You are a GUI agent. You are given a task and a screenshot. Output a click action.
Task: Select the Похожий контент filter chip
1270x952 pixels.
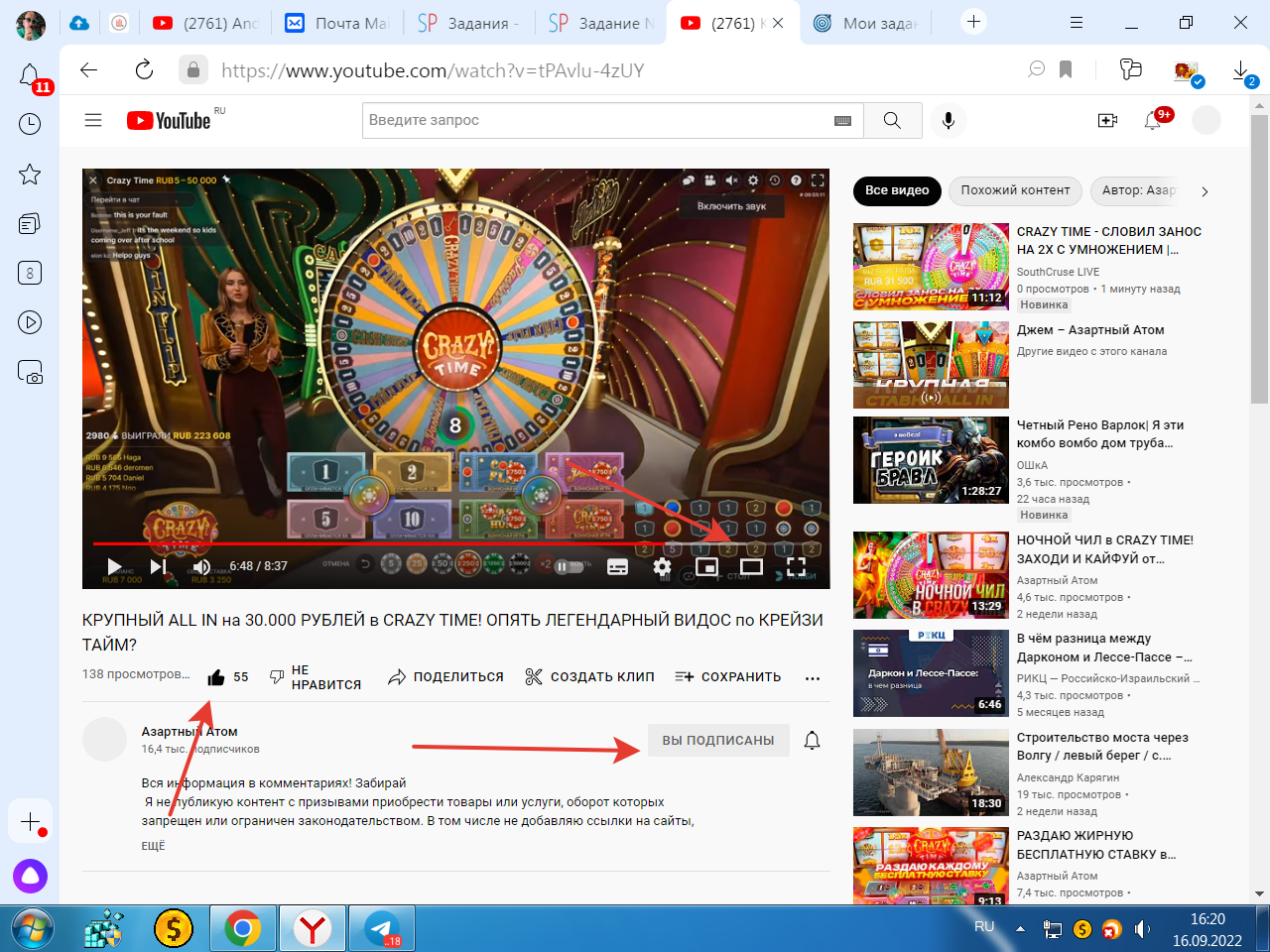1015,190
